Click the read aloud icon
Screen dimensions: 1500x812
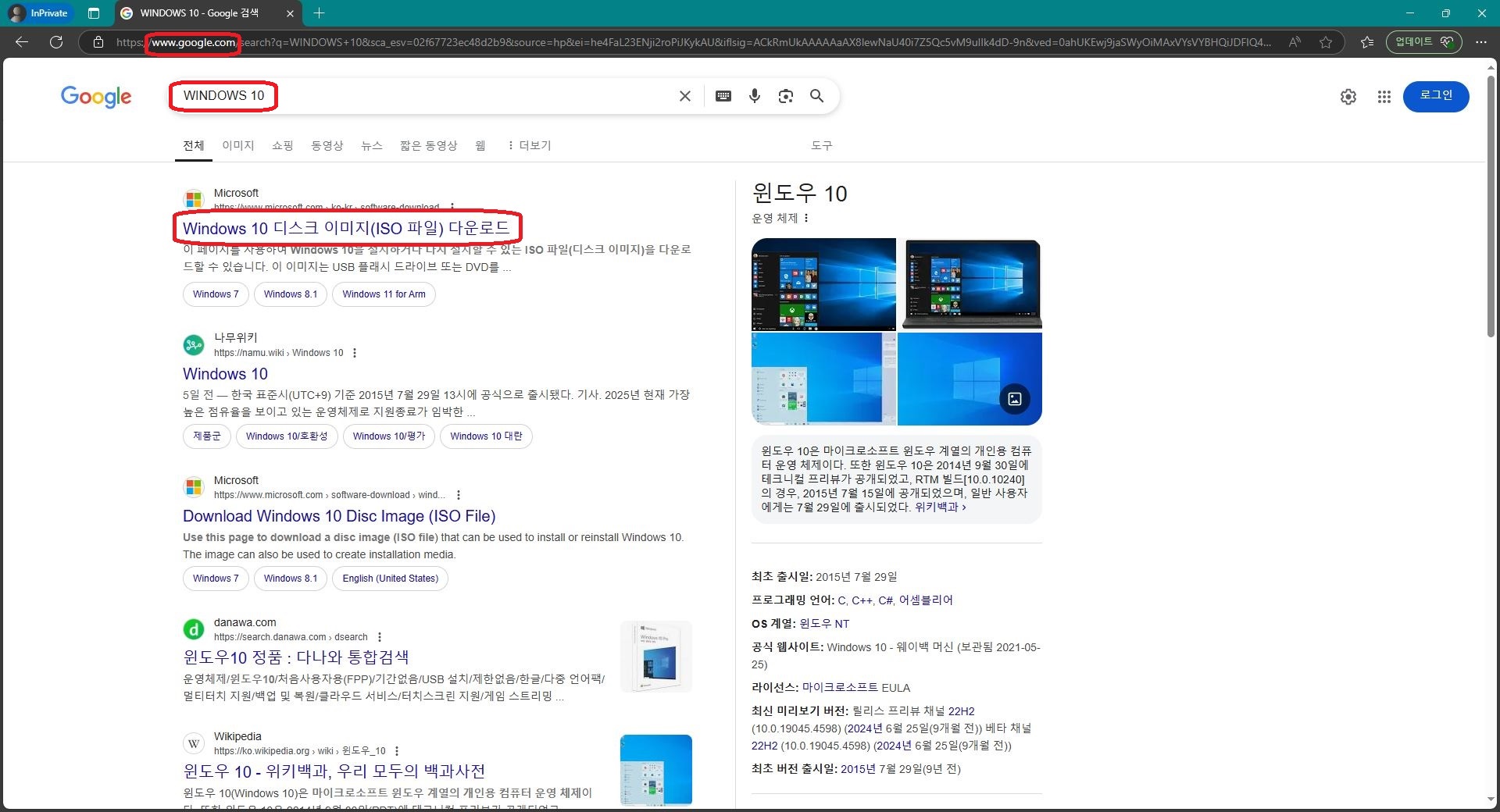[x=1295, y=42]
